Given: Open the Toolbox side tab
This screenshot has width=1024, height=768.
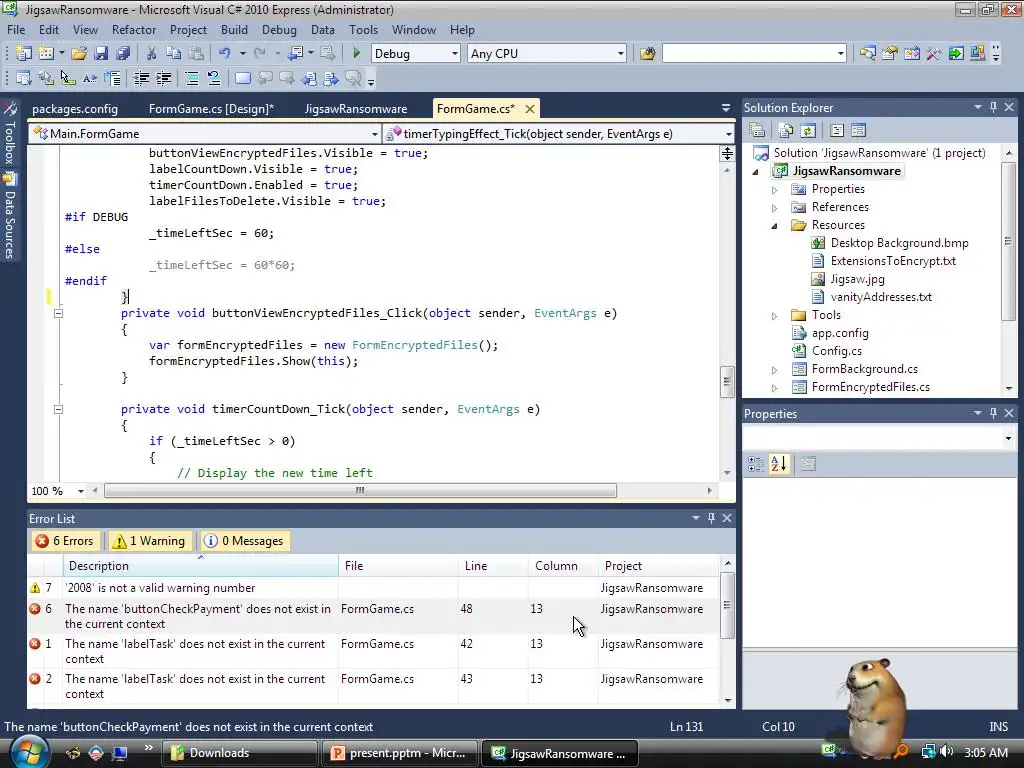Looking at the screenshot, I should (9, 134).
